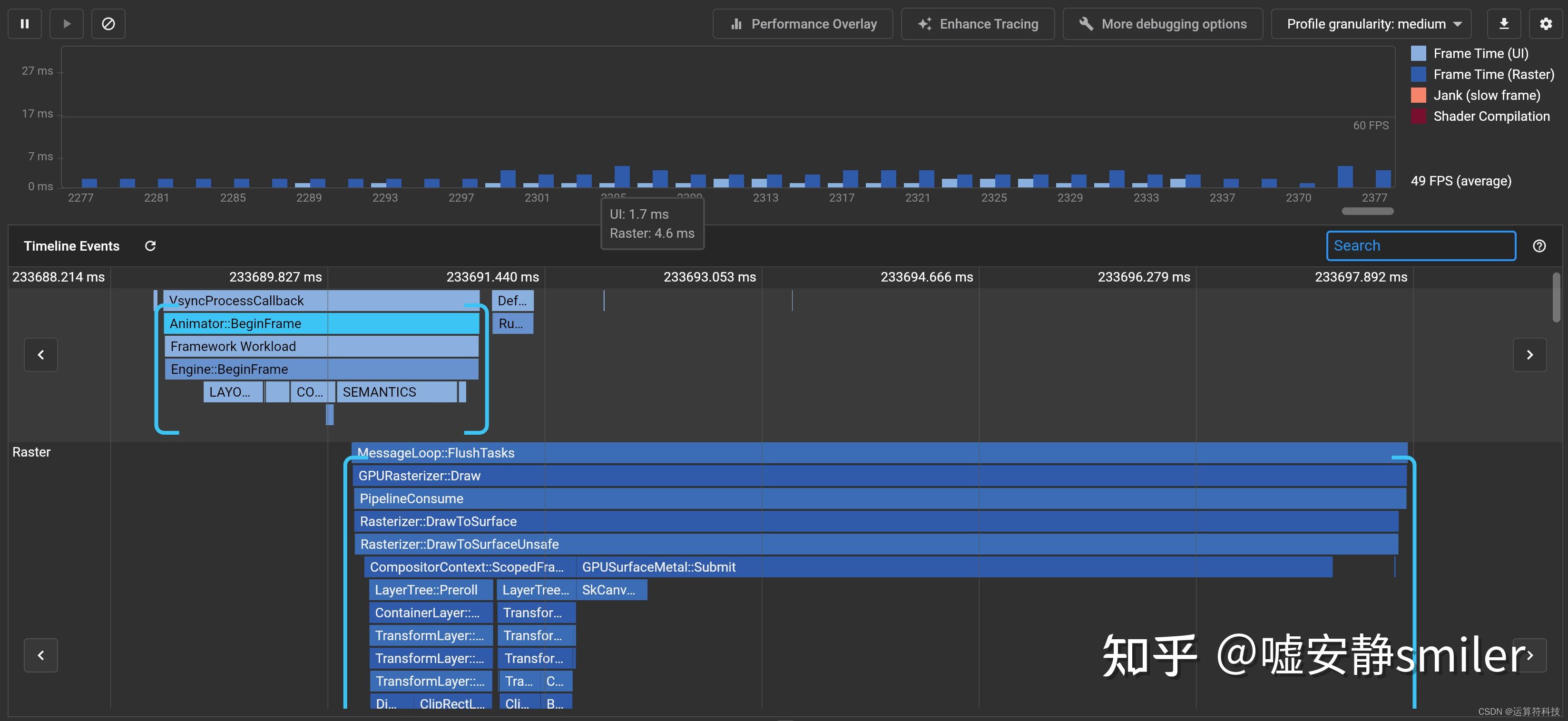Select frame 2277 bar in chart
This screenshot has width=1568, height=721.
coord(89,183)
